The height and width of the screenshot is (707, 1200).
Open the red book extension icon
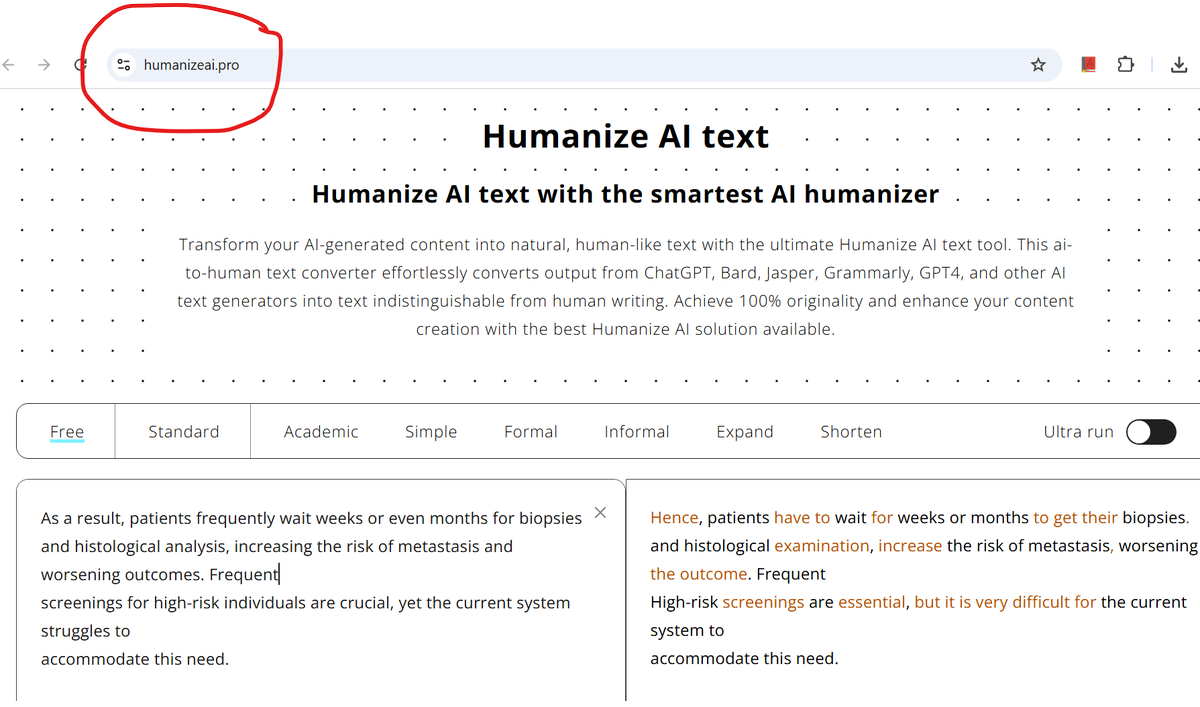(1089, 65)
